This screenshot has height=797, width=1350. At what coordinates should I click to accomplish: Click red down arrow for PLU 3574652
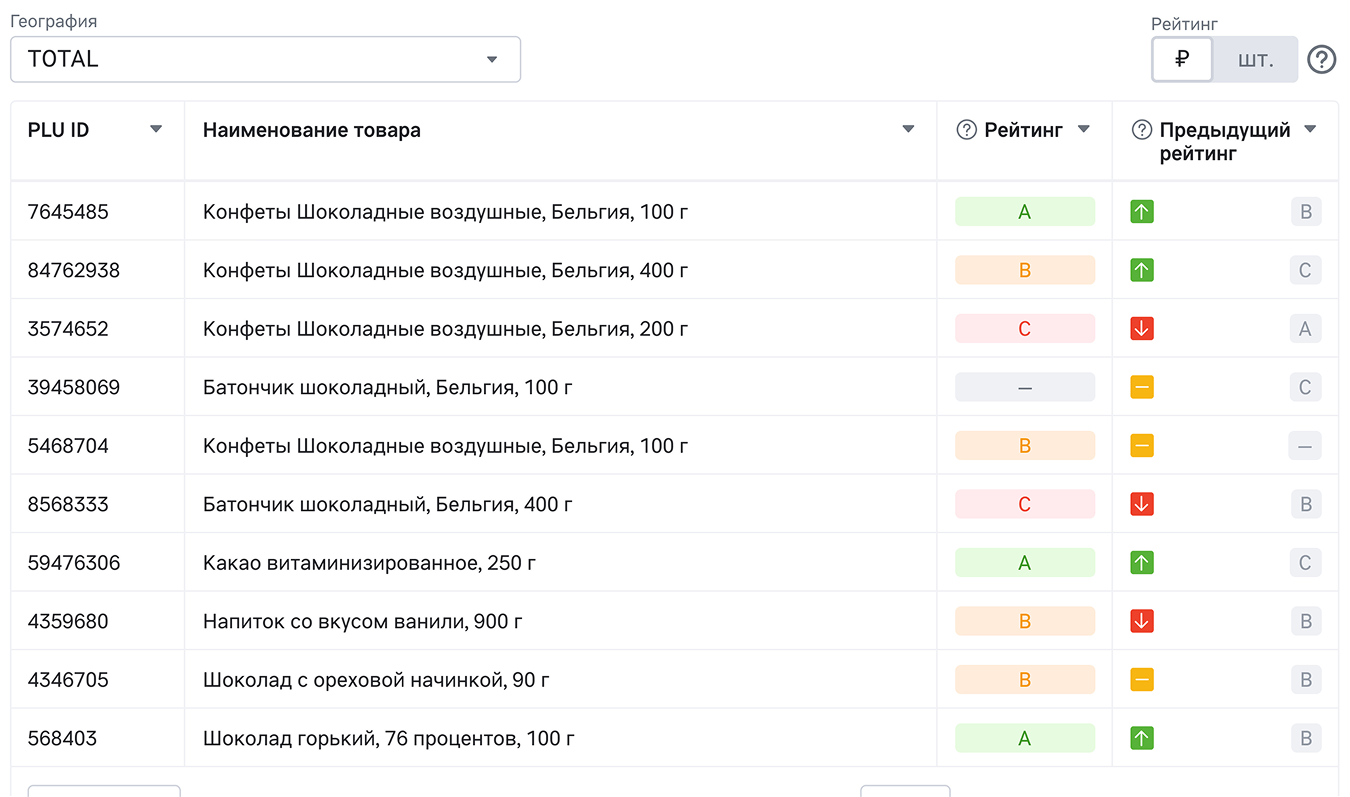point(1142,329)
